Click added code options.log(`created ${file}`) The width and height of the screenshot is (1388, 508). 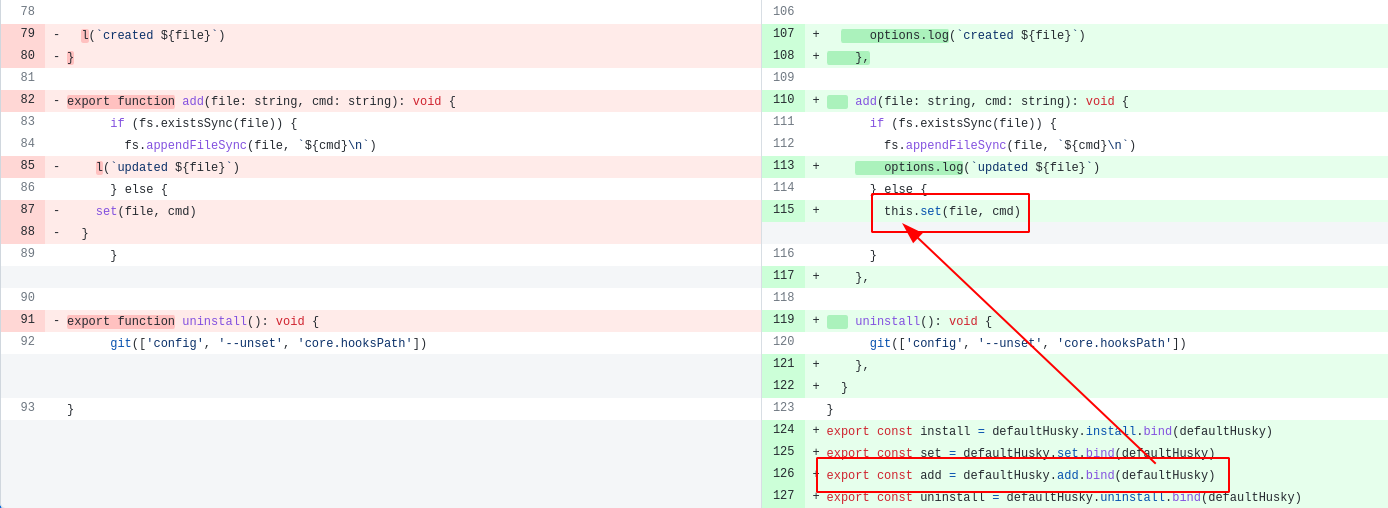tap(977, 36)
